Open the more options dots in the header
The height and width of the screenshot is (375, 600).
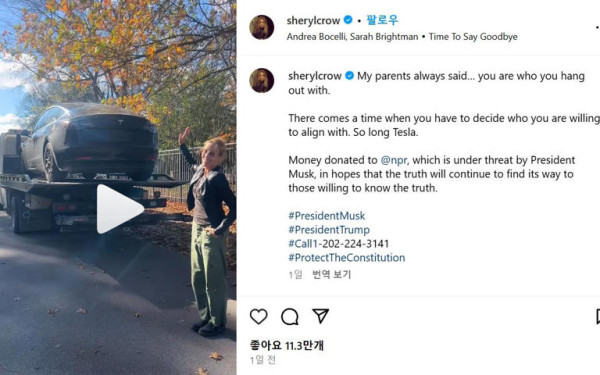pyautogui.click(x=597, y=27)
